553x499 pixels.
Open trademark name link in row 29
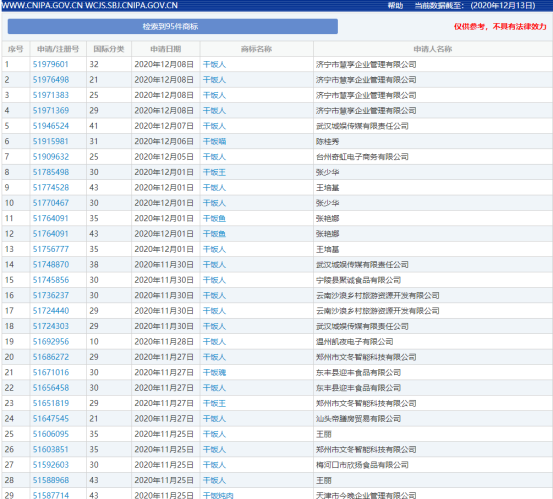pos(218,495)
